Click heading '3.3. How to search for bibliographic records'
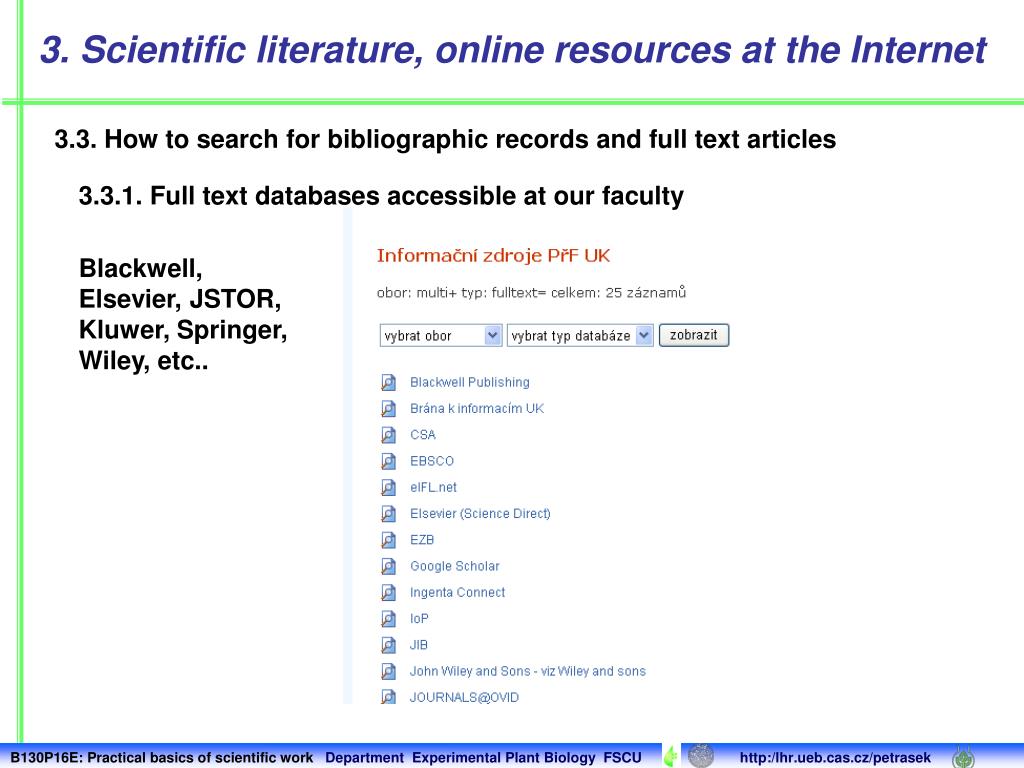Image resolution: width=1024 pixels, height=768 pixels. (445, 139)
